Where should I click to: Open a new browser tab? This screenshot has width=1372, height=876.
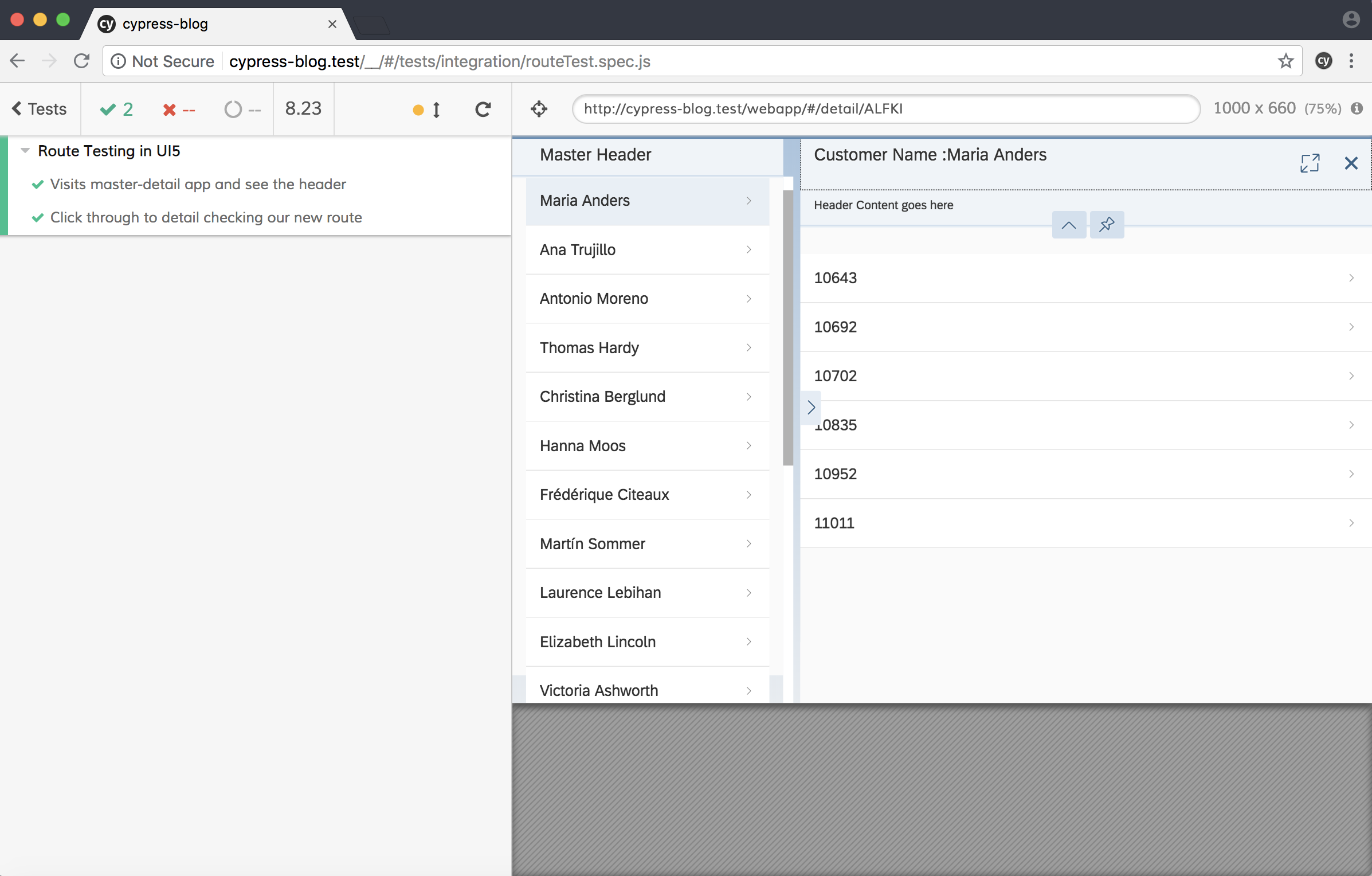371,25
